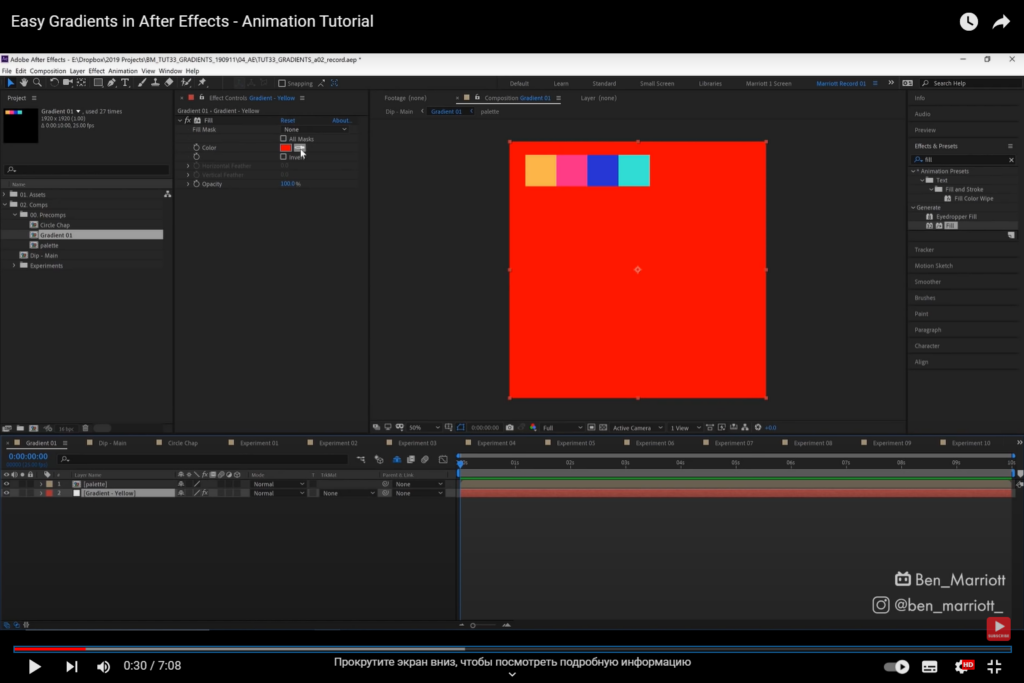The image size is (1024, 683).
Task: Open the Animation menu
Action: pos(123,71)
